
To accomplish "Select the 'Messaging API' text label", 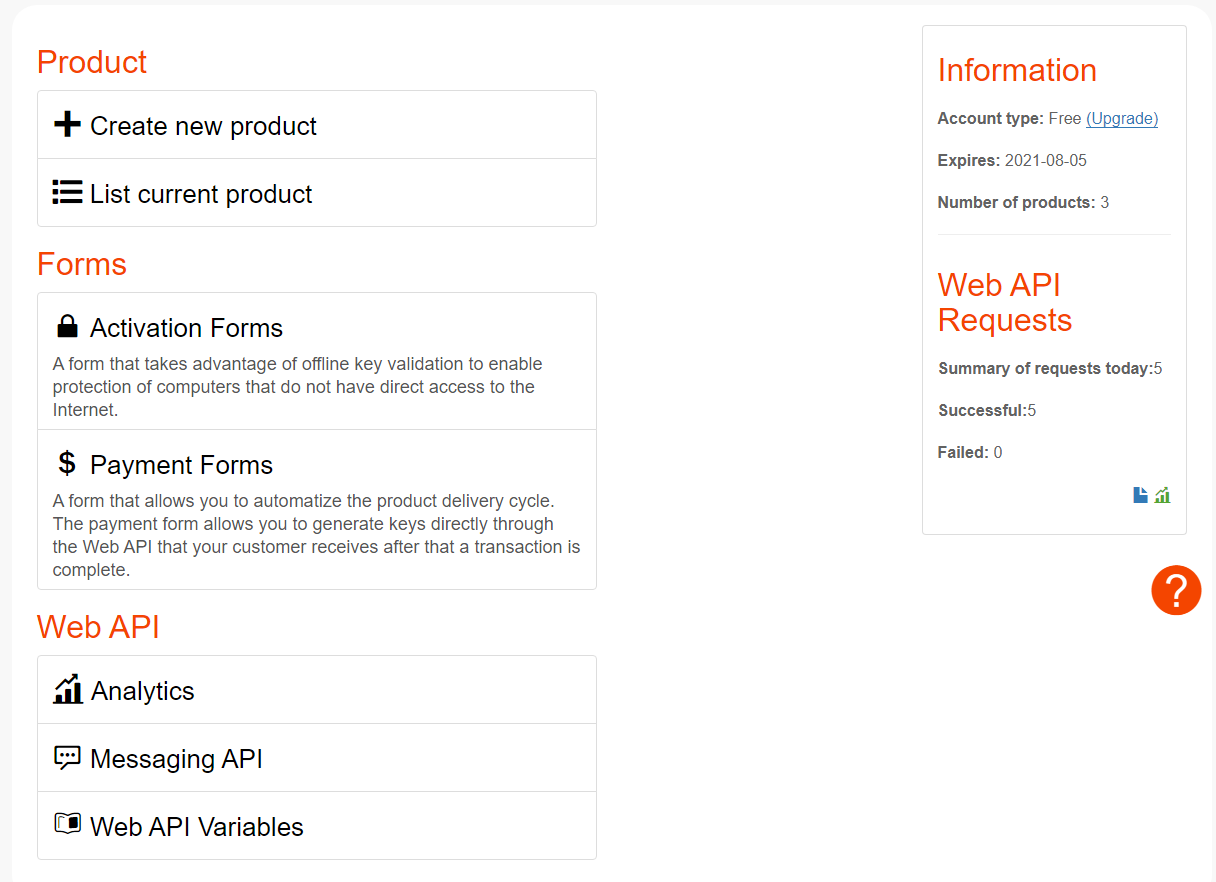I will tap(176, 759).
